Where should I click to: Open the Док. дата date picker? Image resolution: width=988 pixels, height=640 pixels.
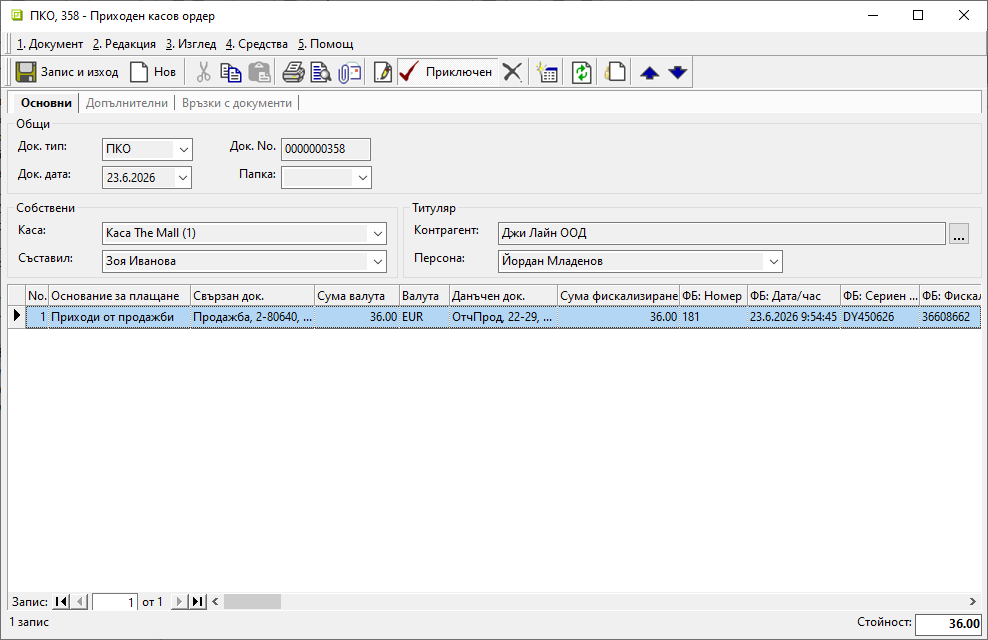[183, 178]
